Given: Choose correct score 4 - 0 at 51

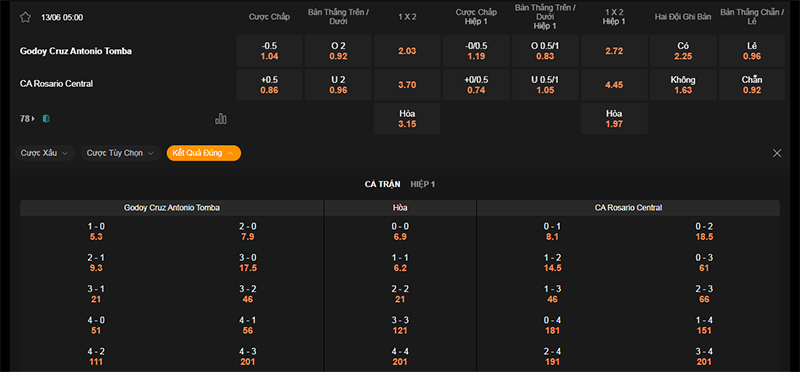Looking at the screenshot, I should click(96, 326).
